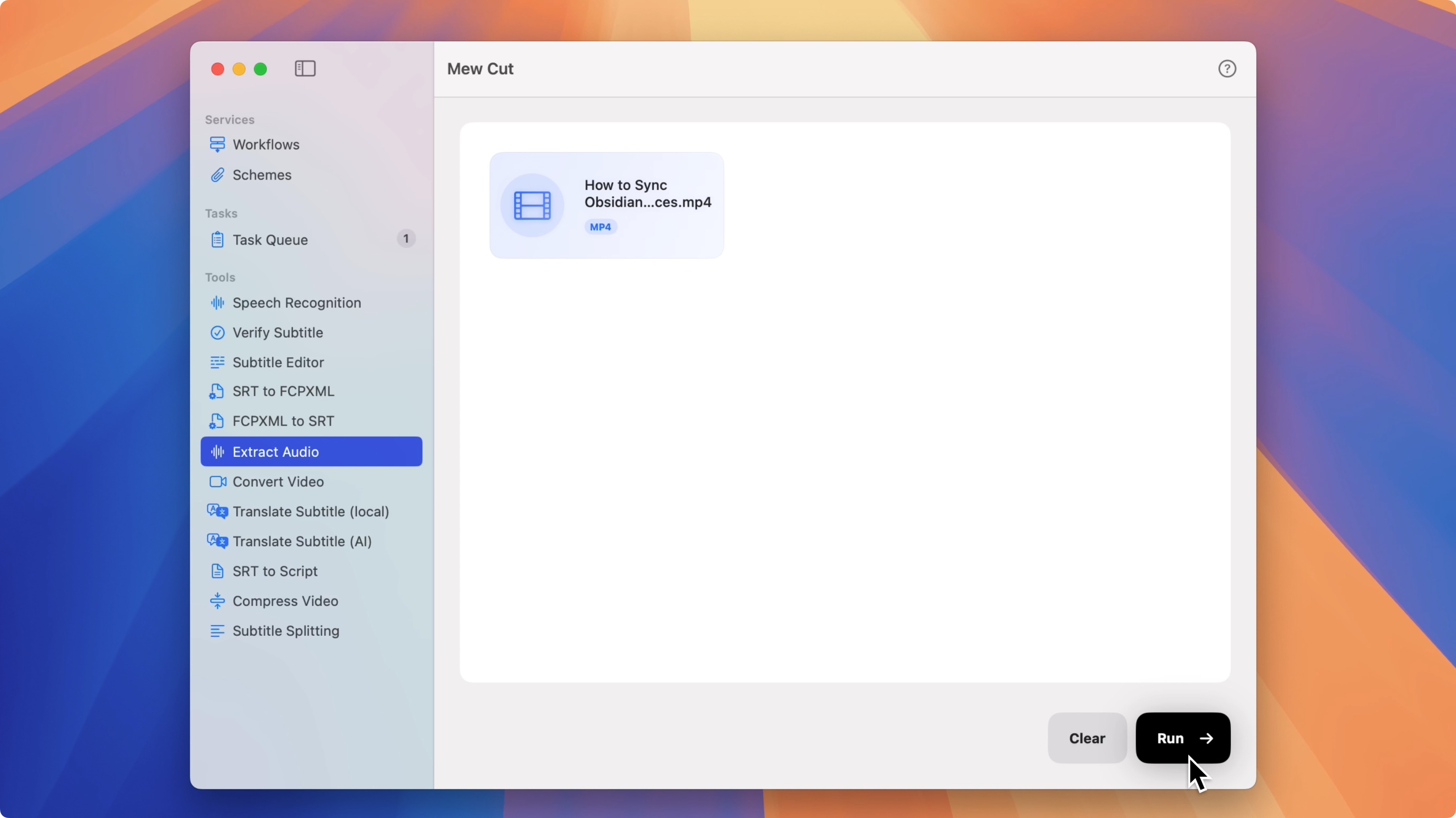Select the Speech Recognition tool

pyautogui.click(x=297, y=303)
